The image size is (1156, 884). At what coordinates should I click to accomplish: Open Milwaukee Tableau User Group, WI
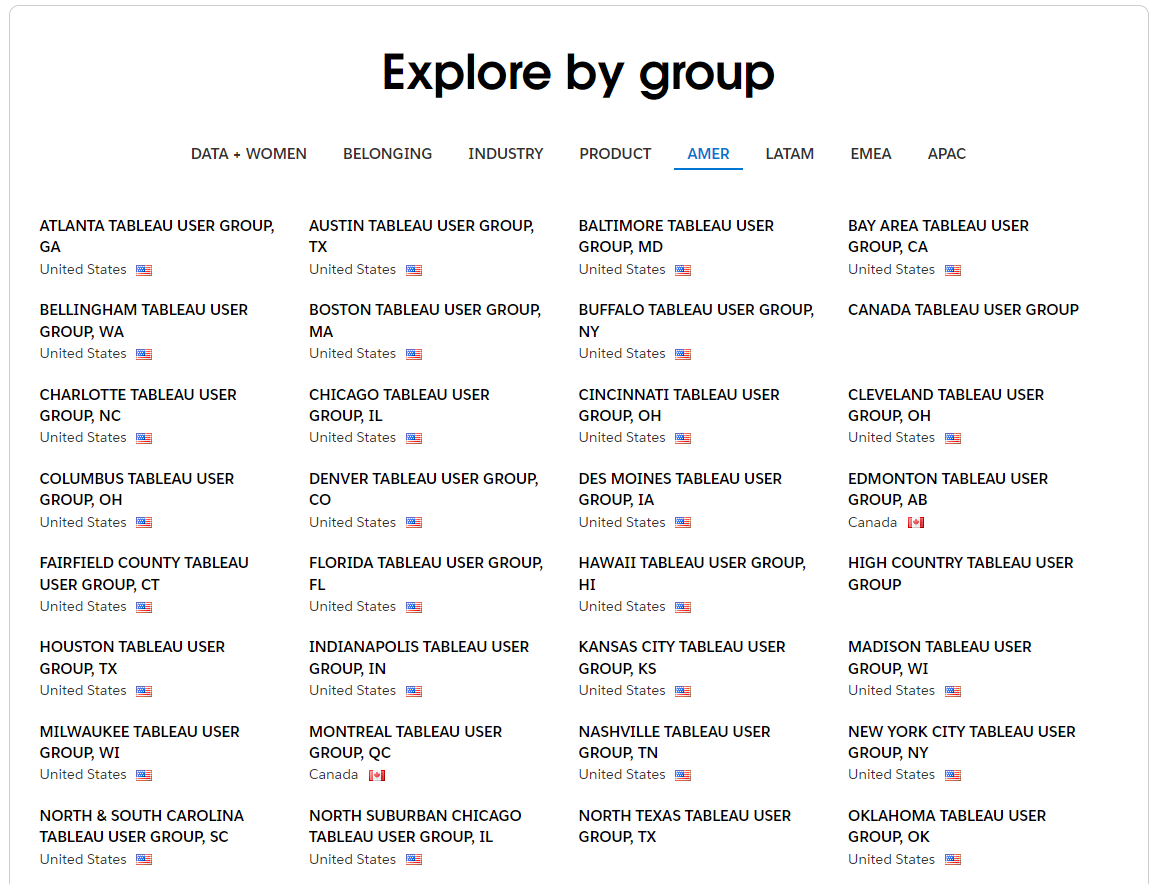pos(139,742)
